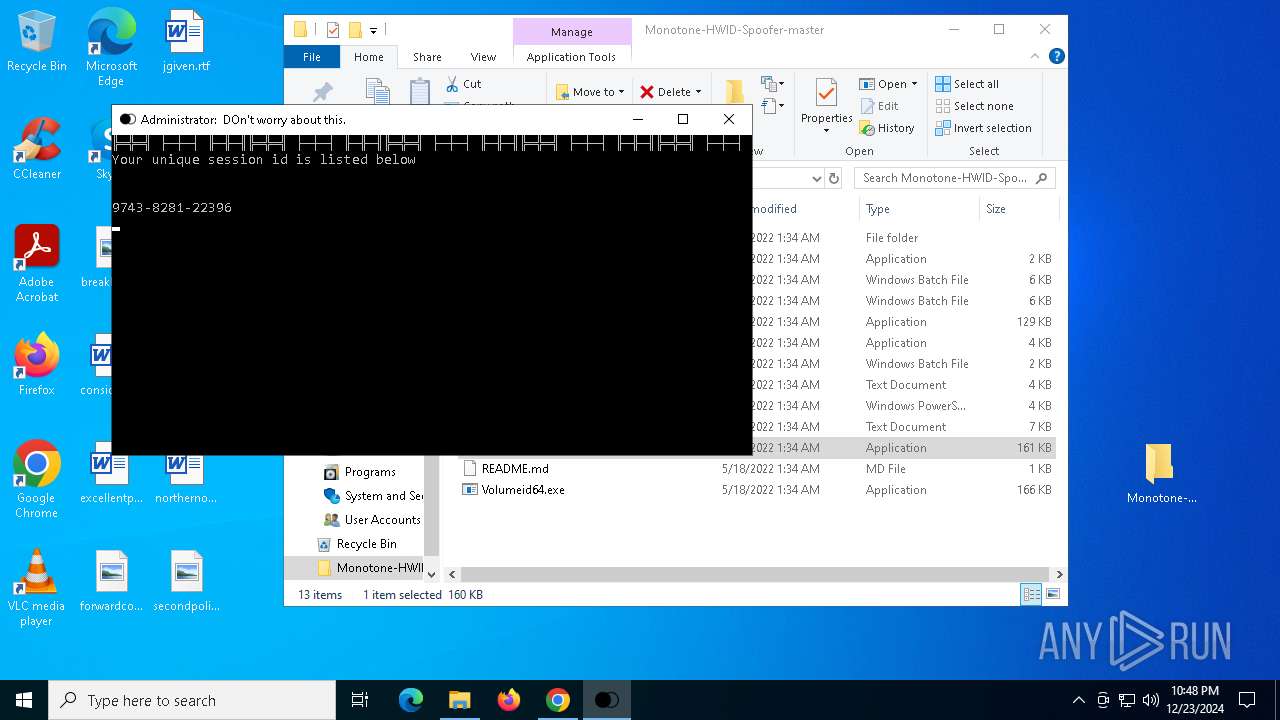The image size is (1280, 720).
Task: Open Microsoft Edge desktop shortcut
Action: point(111,48)
